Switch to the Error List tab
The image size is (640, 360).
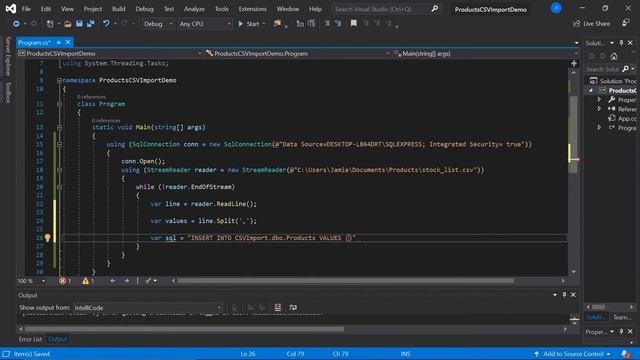pos(30,339)
